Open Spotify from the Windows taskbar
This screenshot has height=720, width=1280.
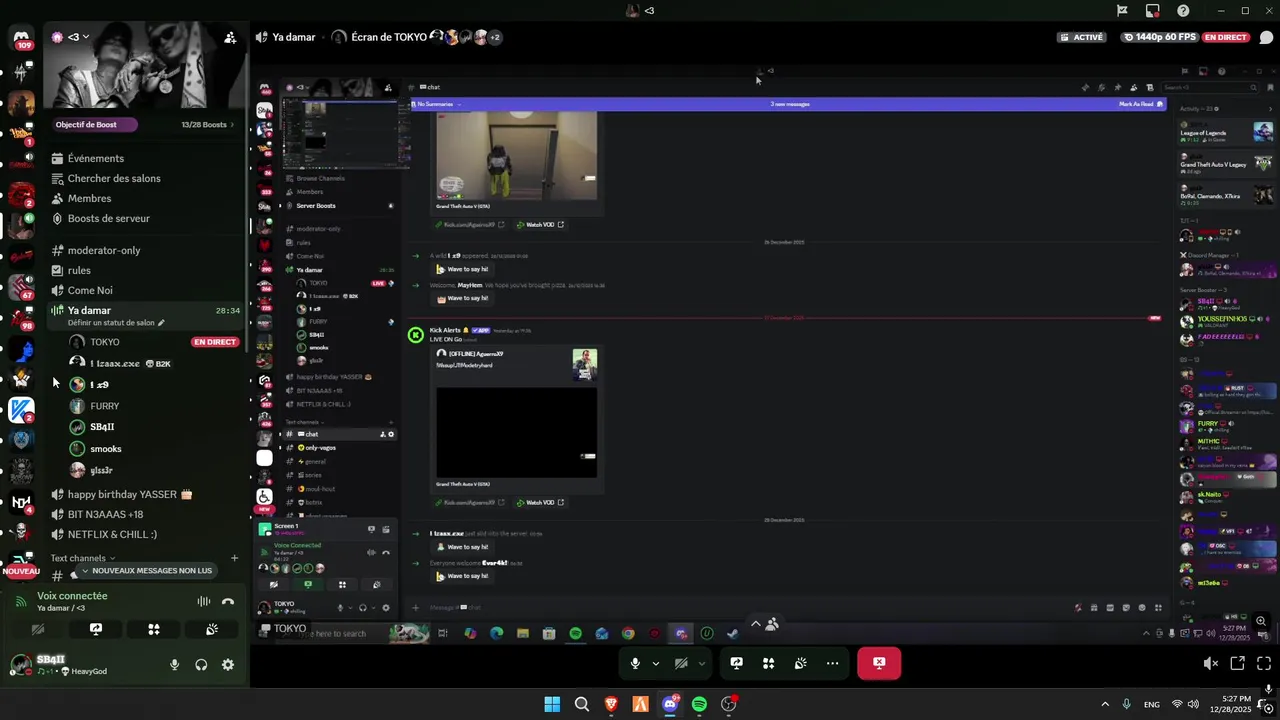tap(699, 704)
